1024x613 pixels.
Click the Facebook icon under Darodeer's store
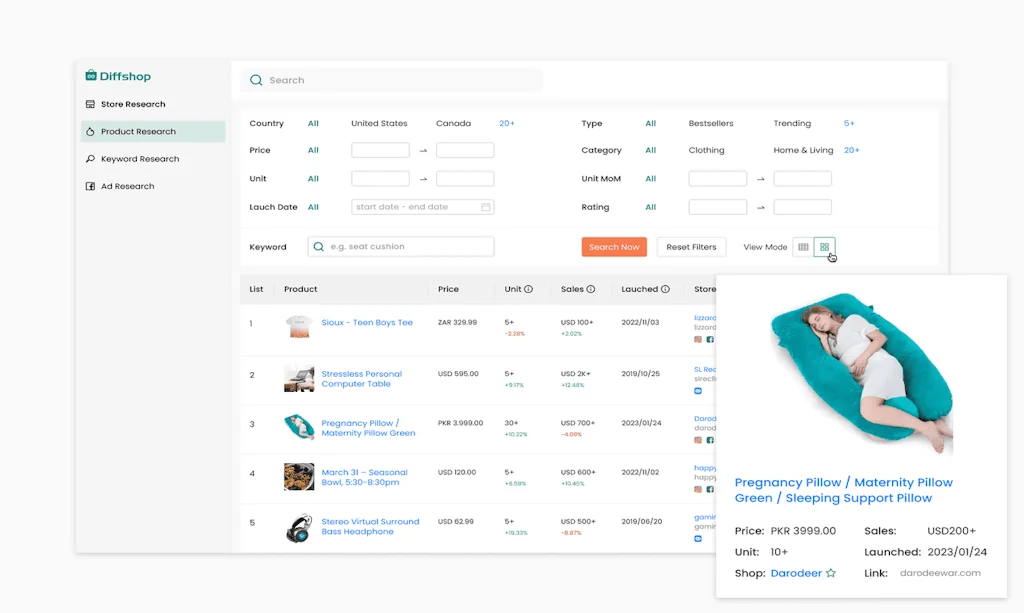(710, 438)
